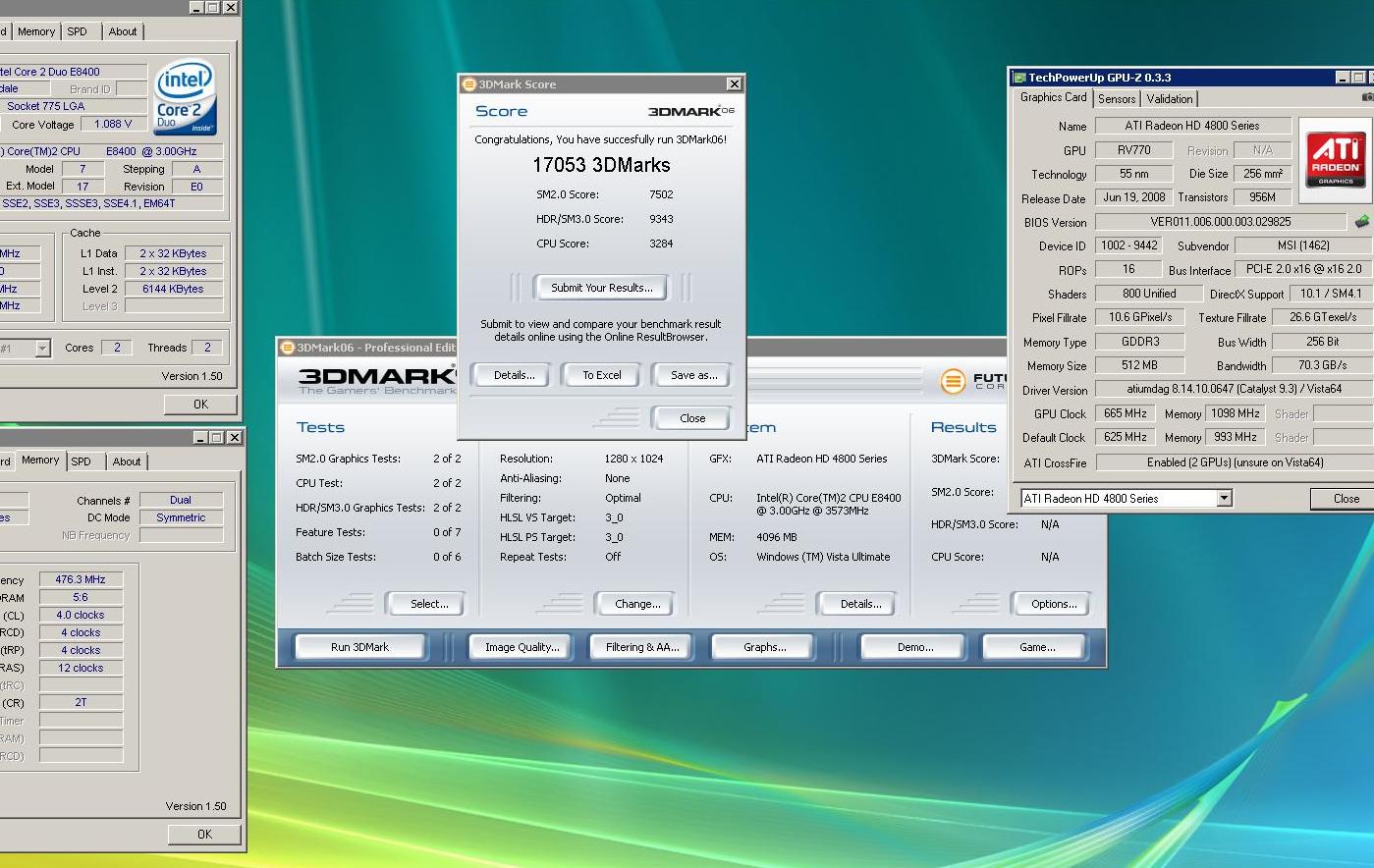Click the 17053 3DMarks score text

[601, 165]
